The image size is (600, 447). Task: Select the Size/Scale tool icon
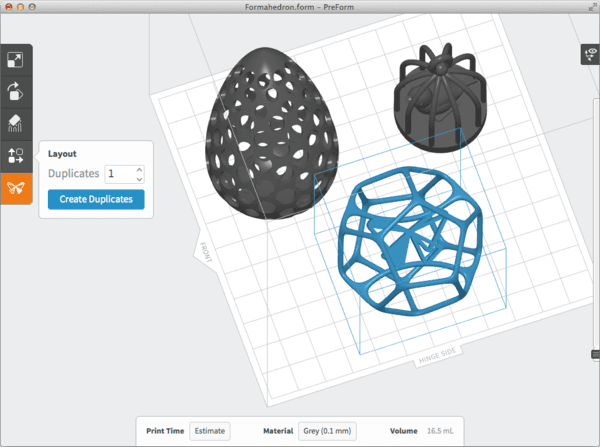16,60
